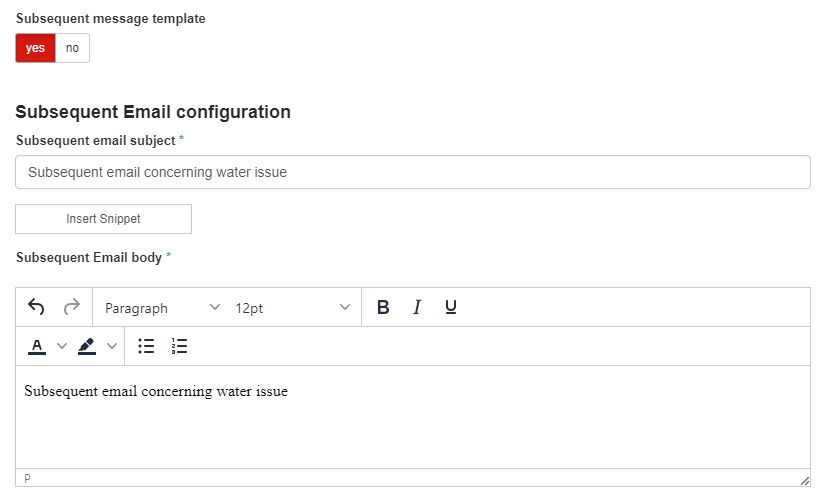Viewport: 823px width, 497px height.
Task: Expand the highlight color picker arrow
Action: 112,346
